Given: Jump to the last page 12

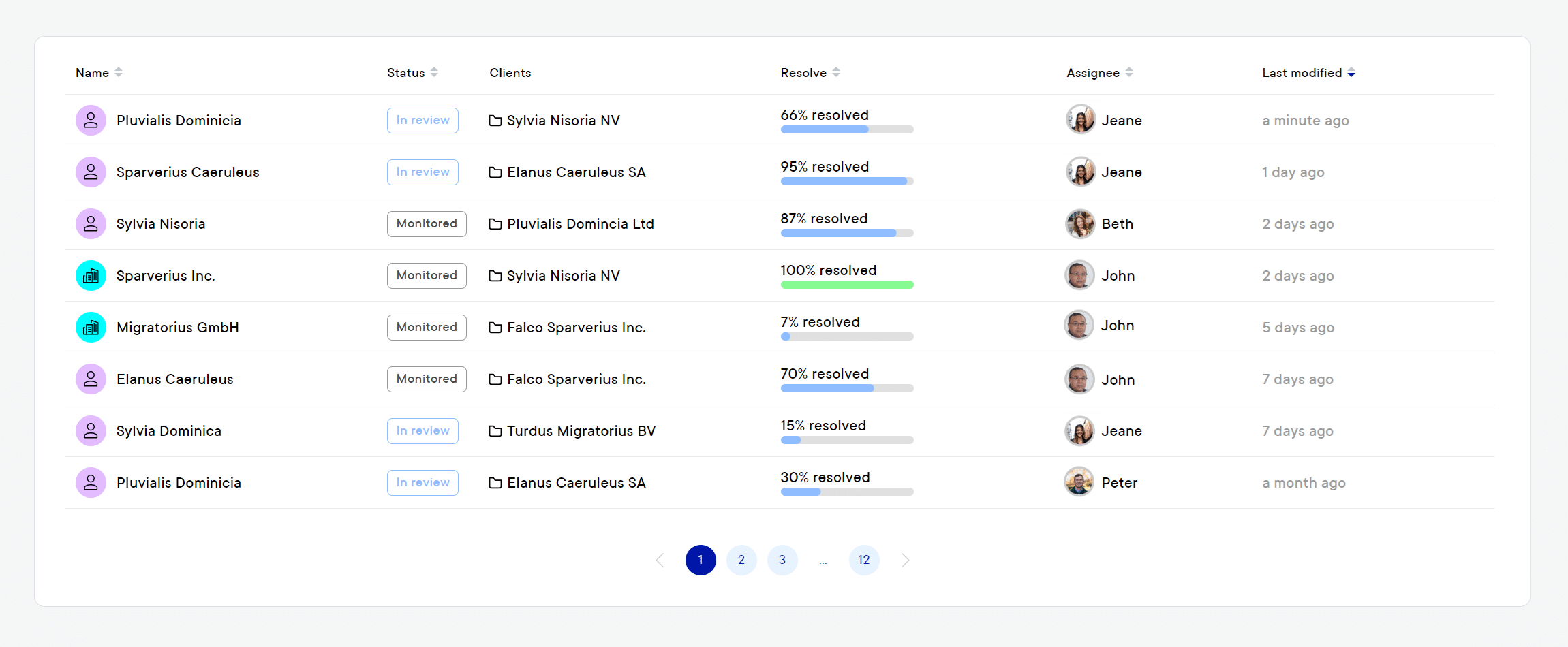Looking at the screenshot, I should (864, 561).
